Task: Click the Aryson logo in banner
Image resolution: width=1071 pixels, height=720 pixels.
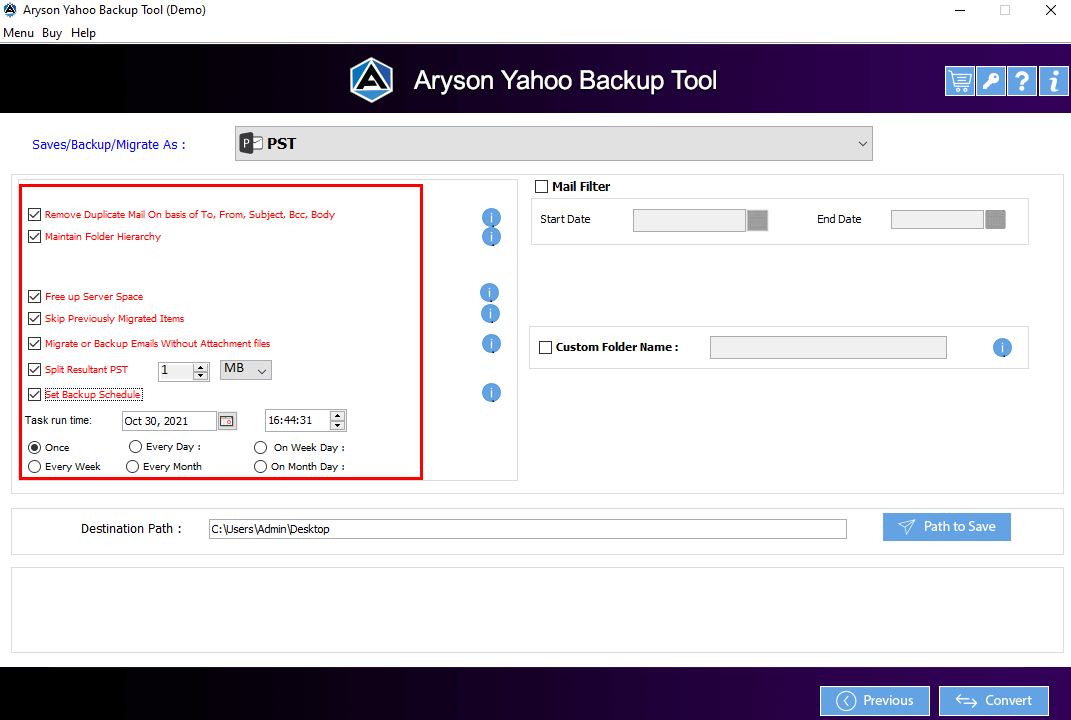Action: [x=372, y=80]
